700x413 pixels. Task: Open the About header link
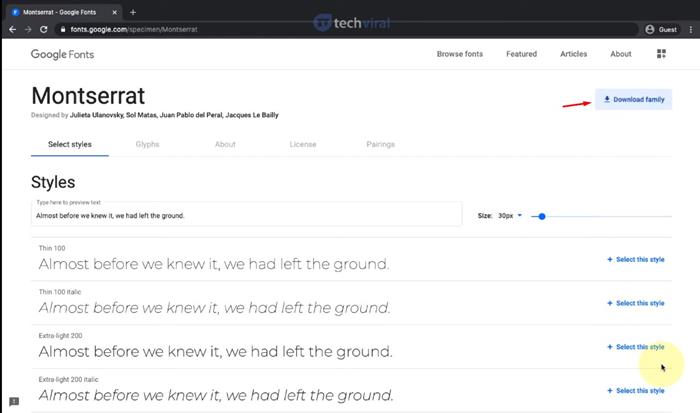[621, 54]
